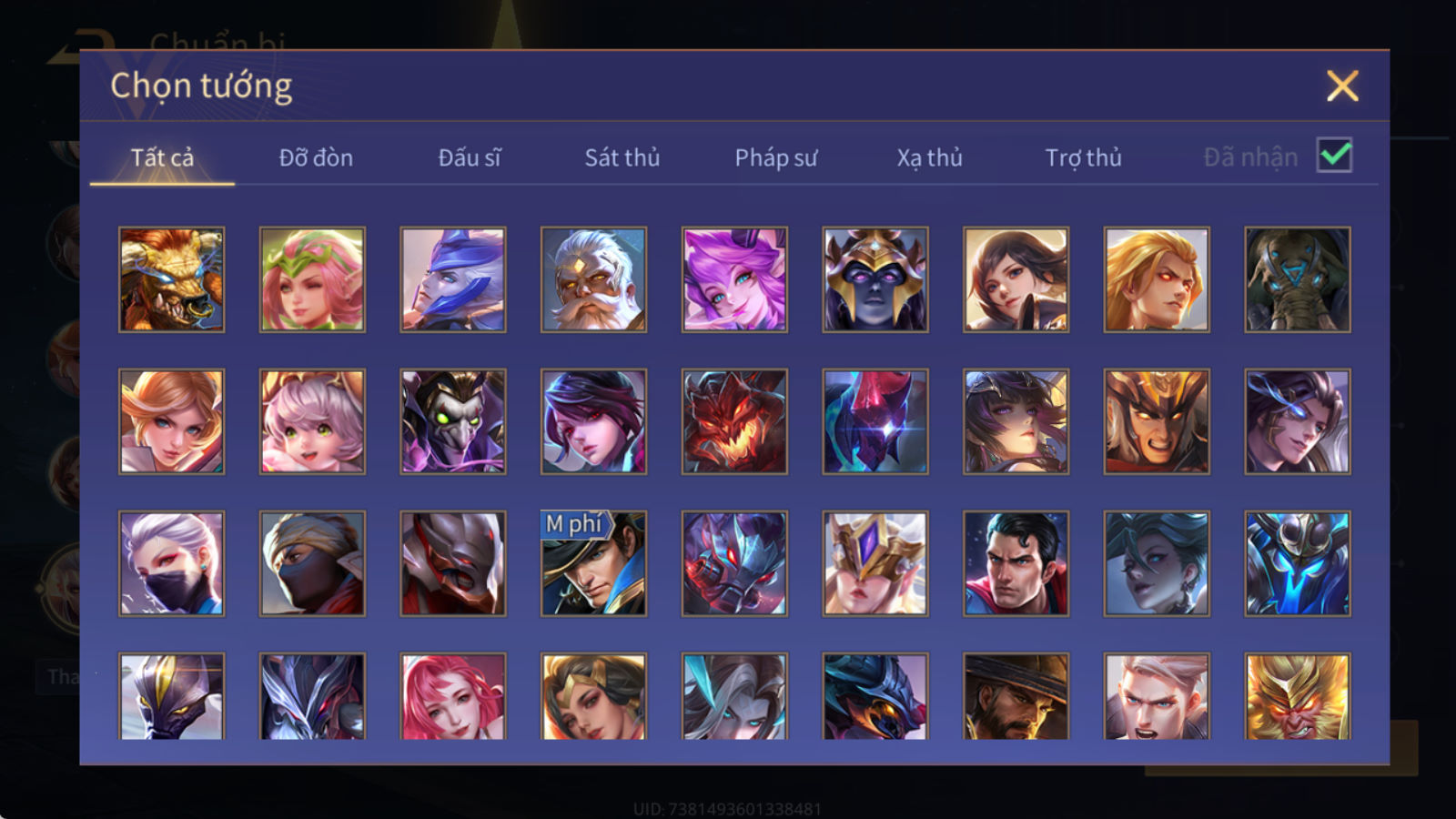Pick the green-eyed dark jester hero

pyautogui.click(x=453, y=421)
